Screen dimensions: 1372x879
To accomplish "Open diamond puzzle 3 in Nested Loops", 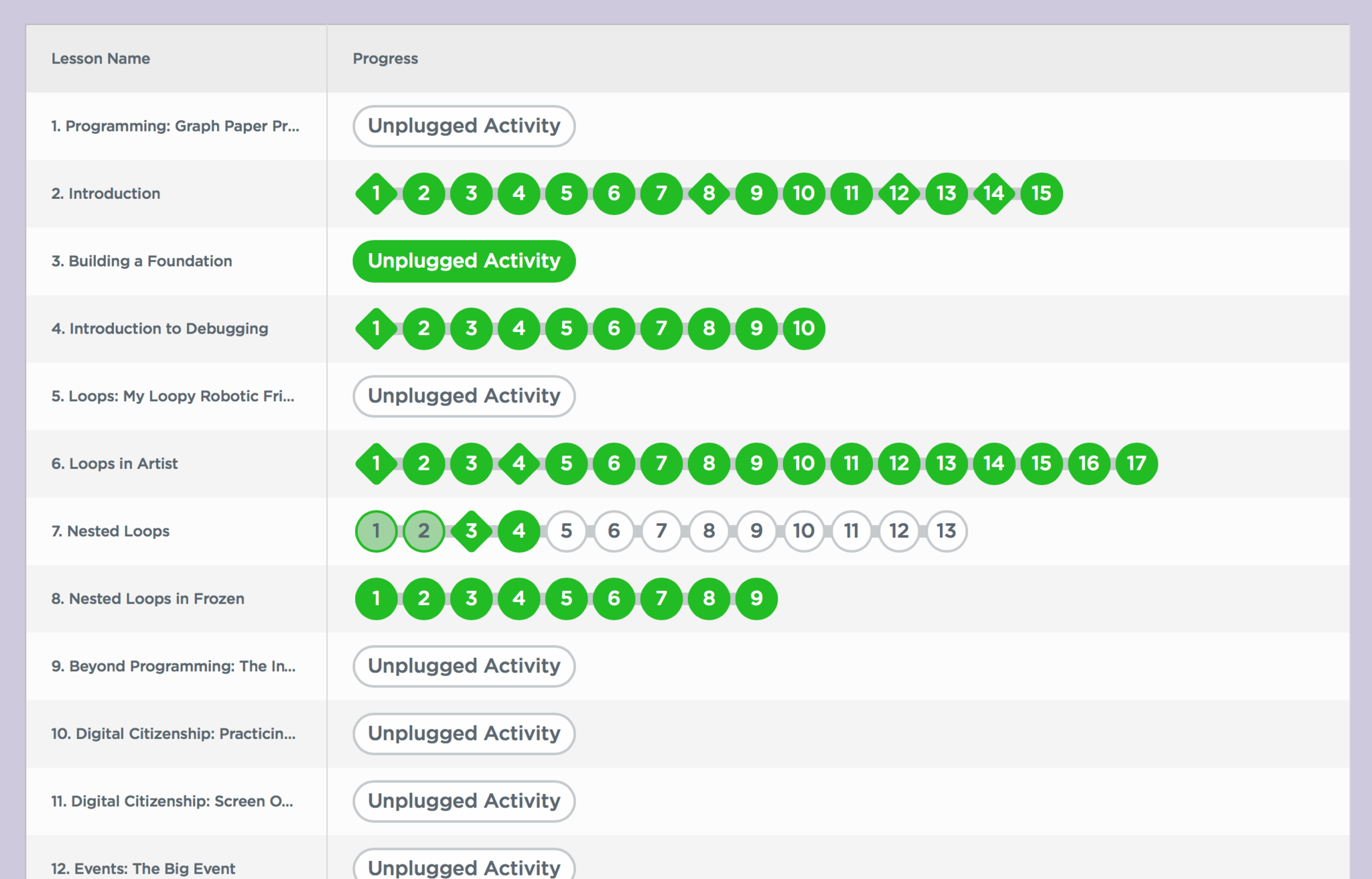I will pos(471,531).
